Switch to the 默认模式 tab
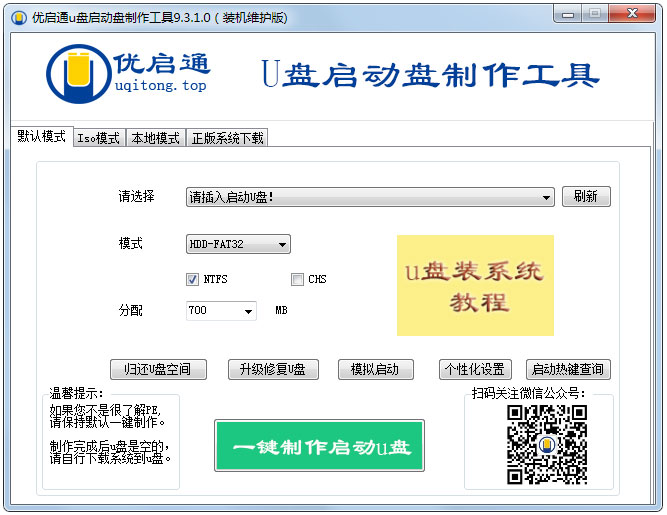This screenshot has width=667, height=515. pos(42,137)
